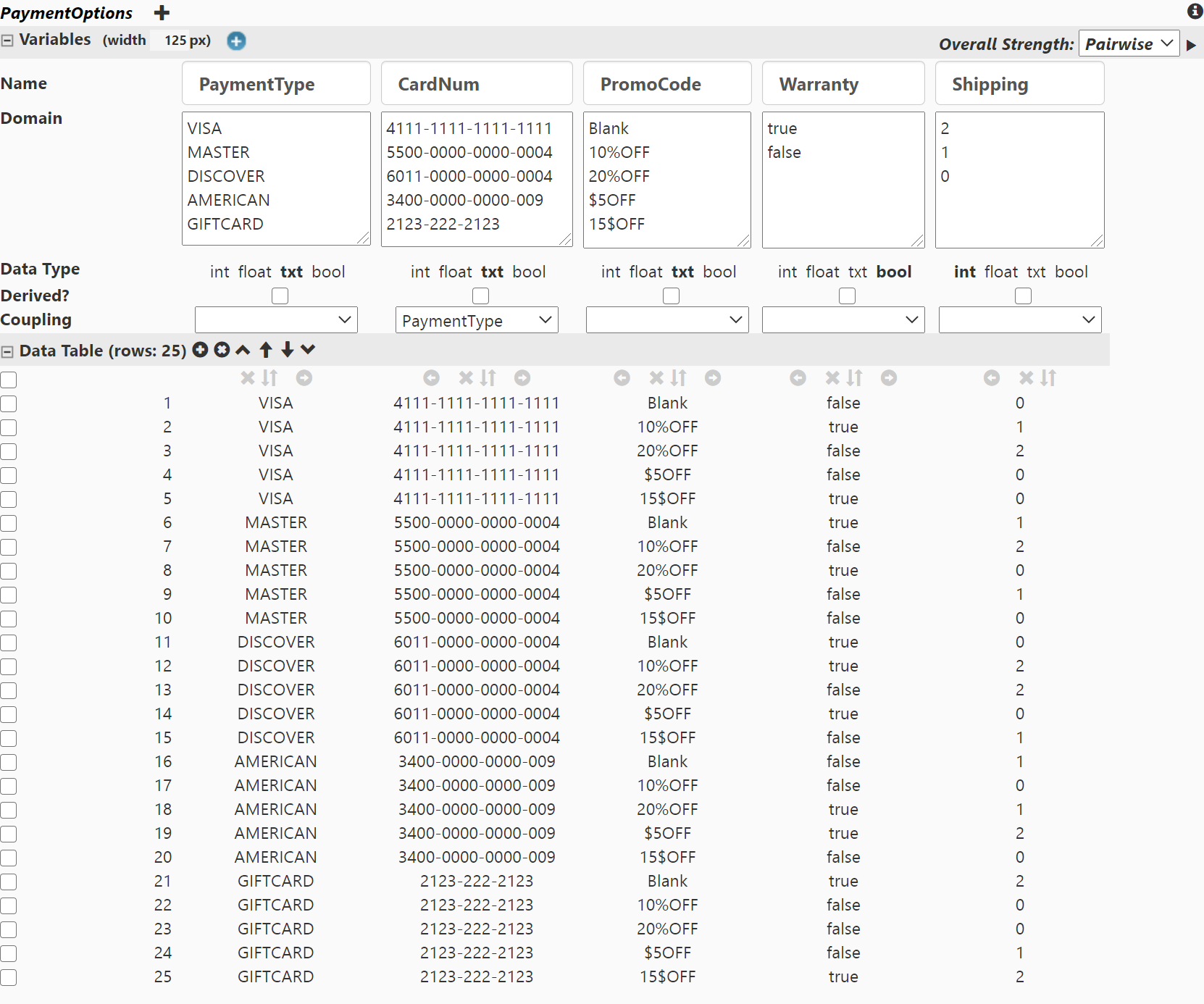The width and height of the screenshot is (1204, 1004).
Task: Choose bool data type for PromoCode
Action: pos(719,272)
